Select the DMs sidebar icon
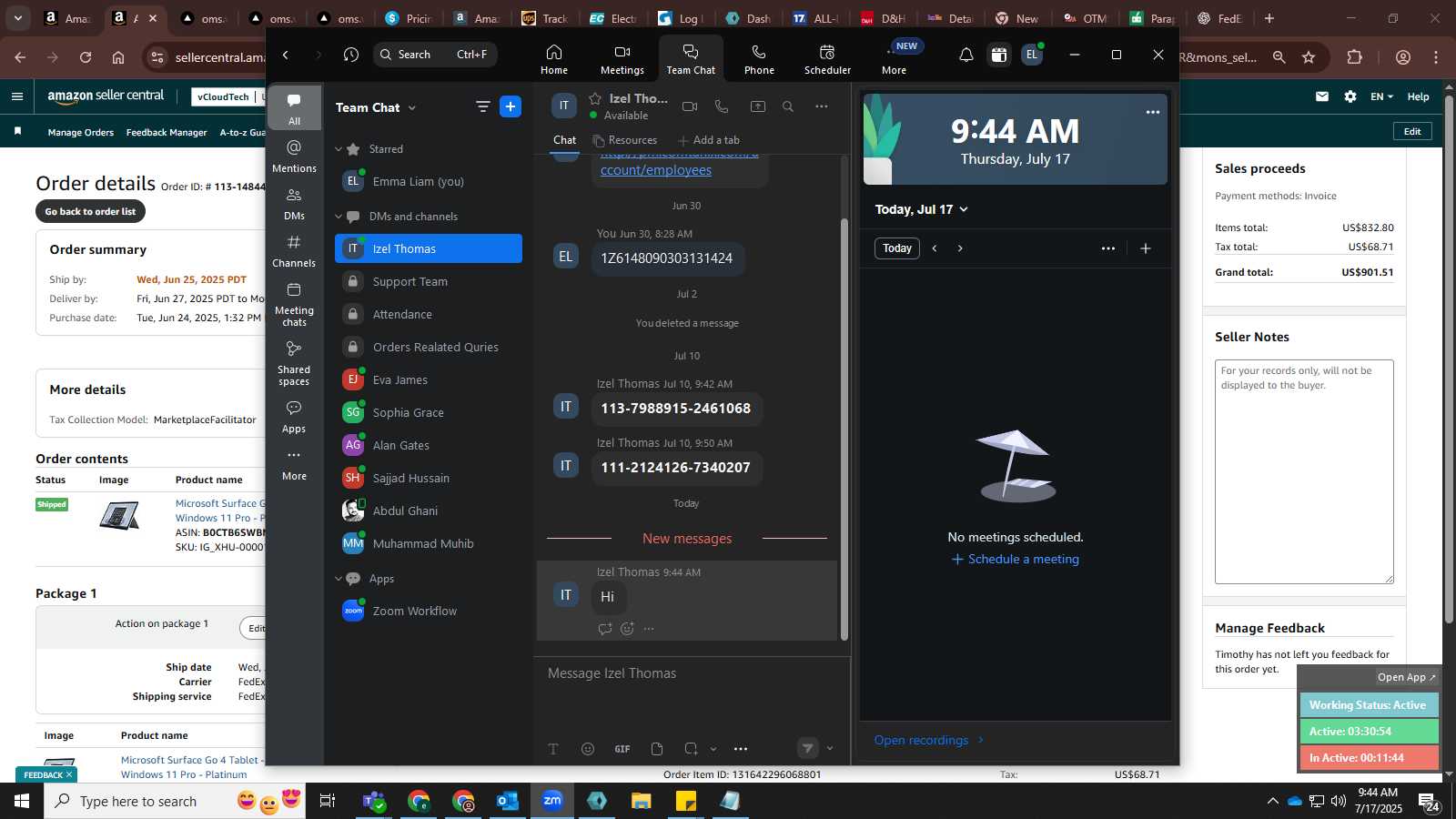 [x=294, y=204]
